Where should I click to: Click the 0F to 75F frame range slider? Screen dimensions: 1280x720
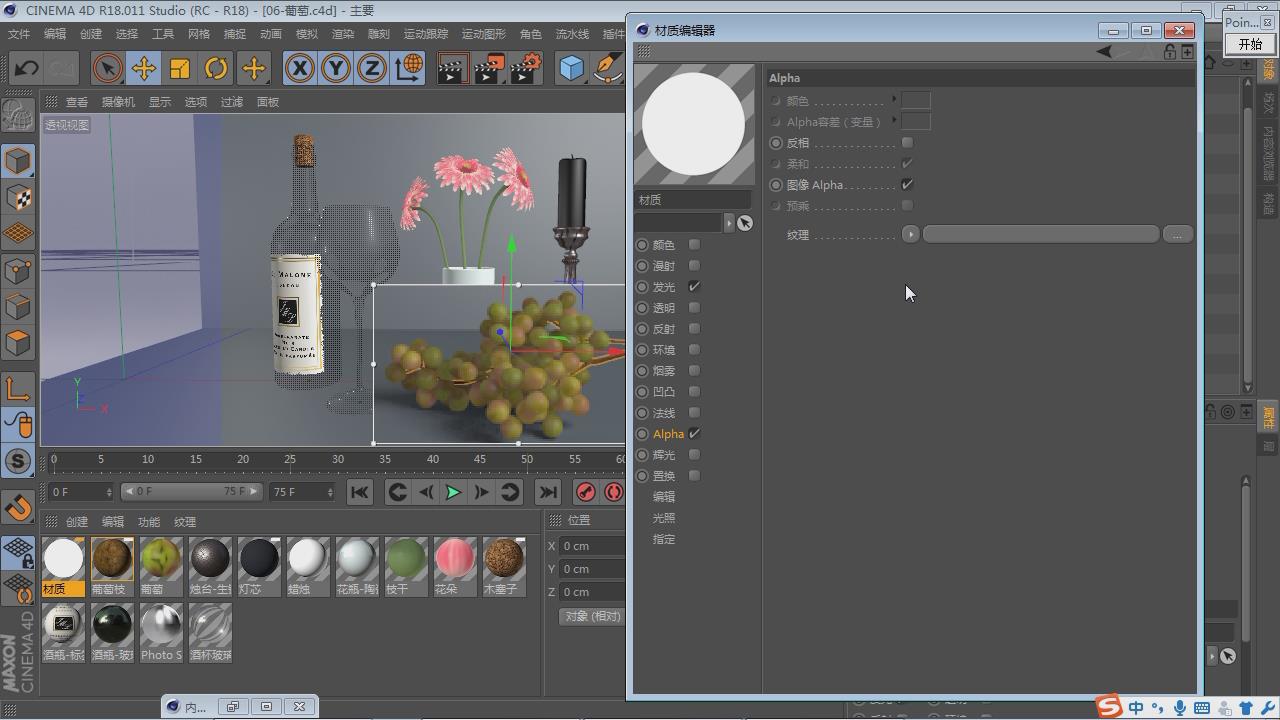coord(192,491)
